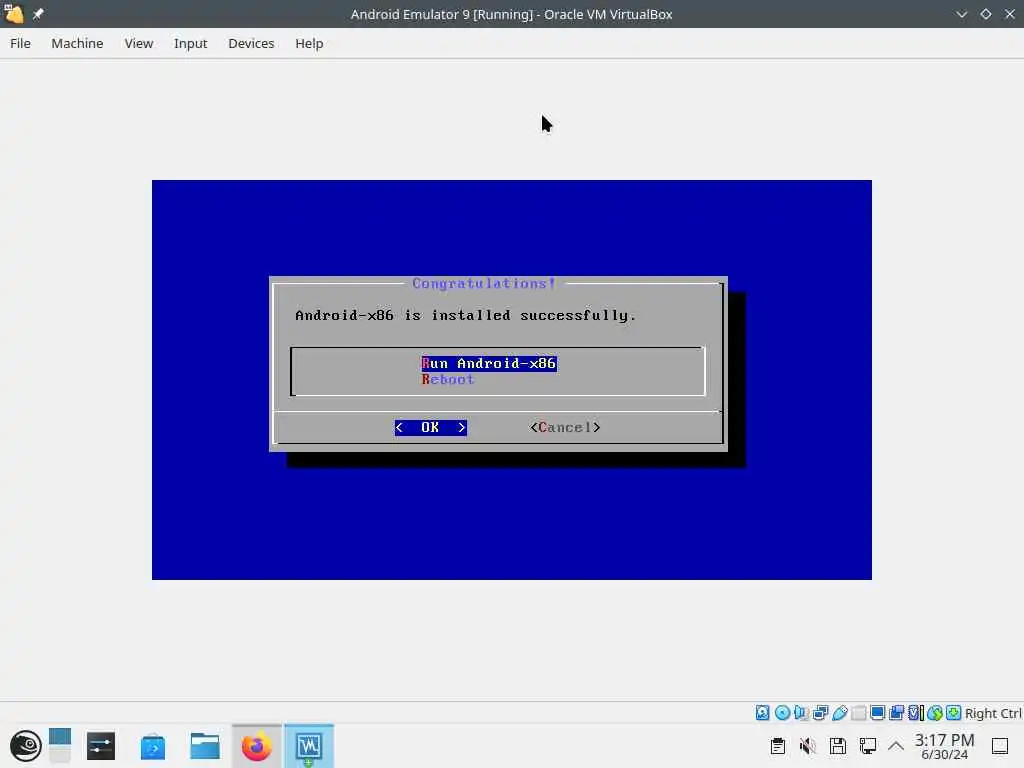The height and width of the screenshot is (768, 1024).
Task: Click the virtualization features V icon
Action: pyautogui.click(x=916, y=713)
